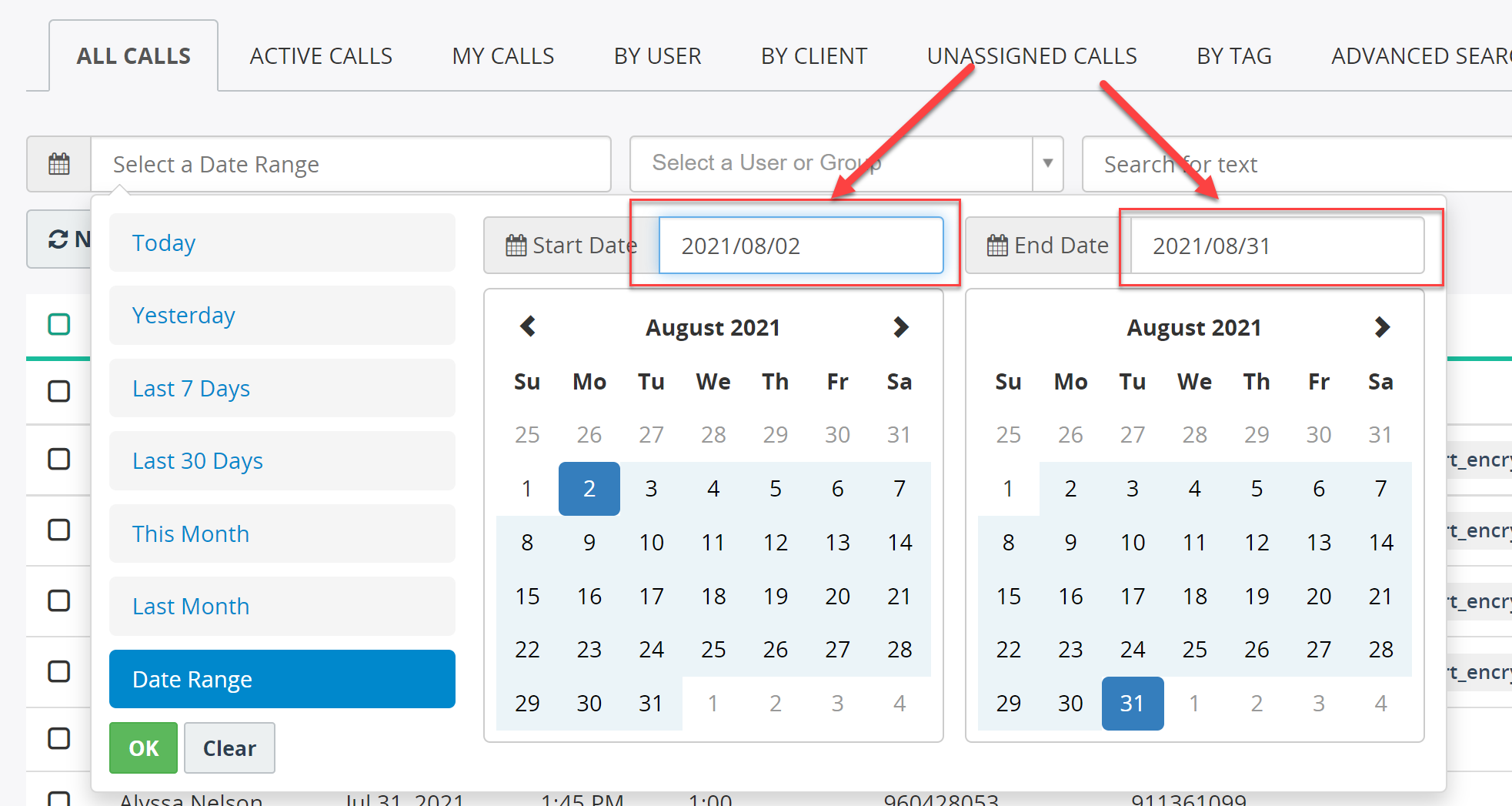
Task: Select August 1 in end calendar
Action: pos(1008,489)
